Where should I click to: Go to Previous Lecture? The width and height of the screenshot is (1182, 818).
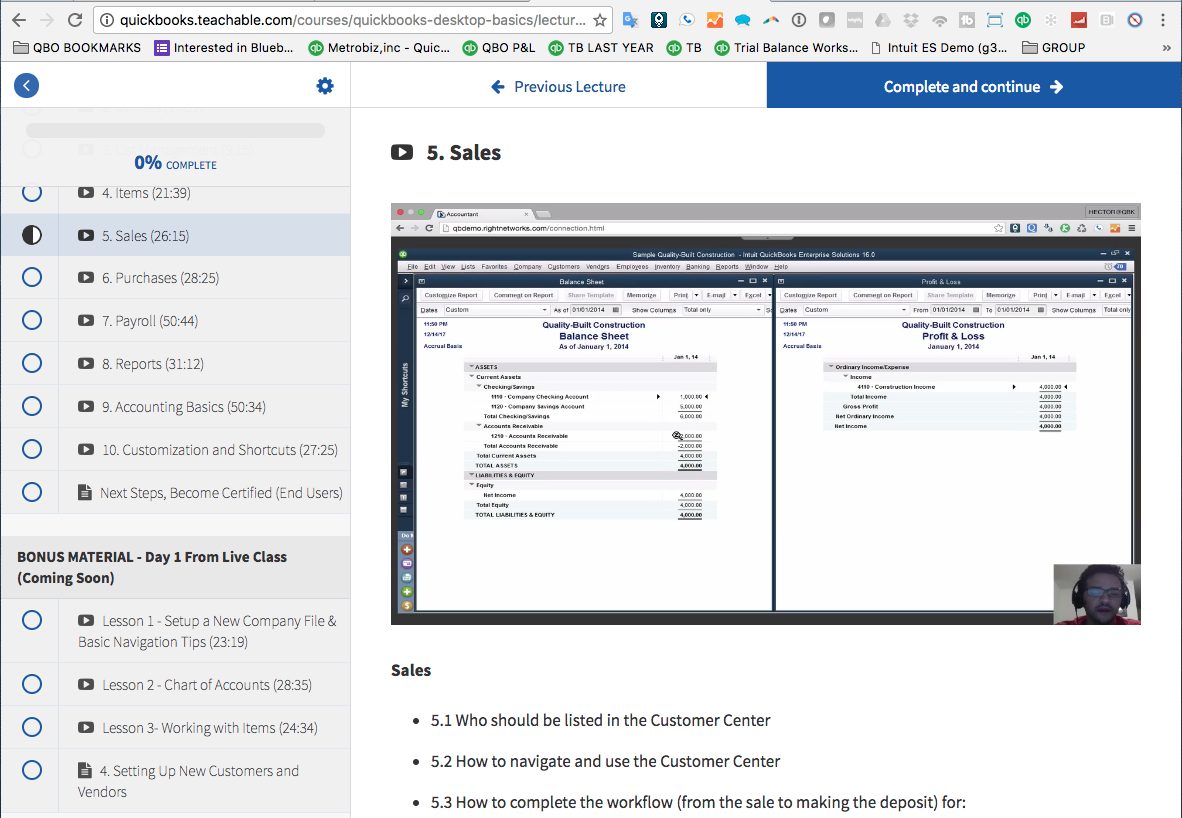(559, 87)
